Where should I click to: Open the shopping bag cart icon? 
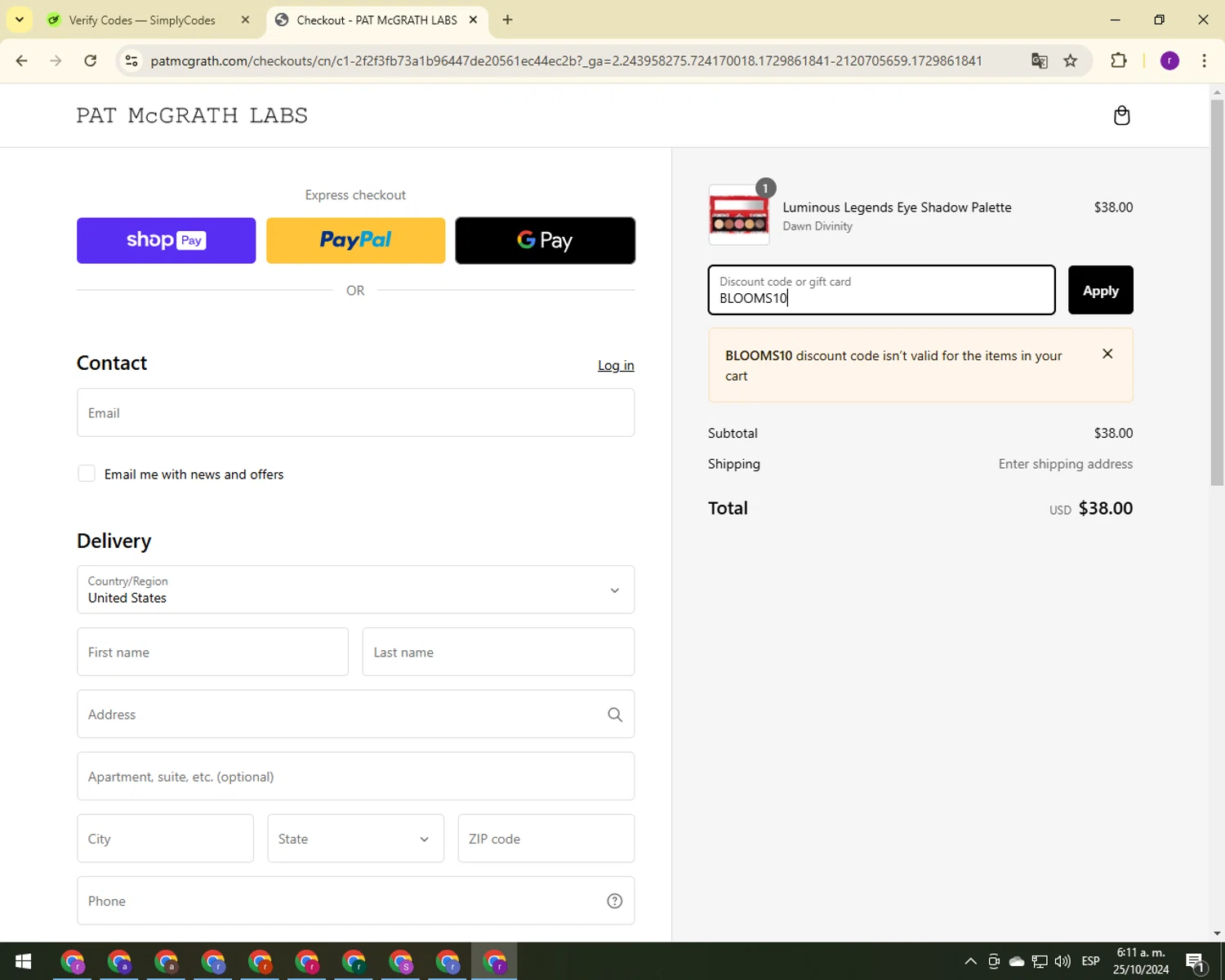[1121, 115]
